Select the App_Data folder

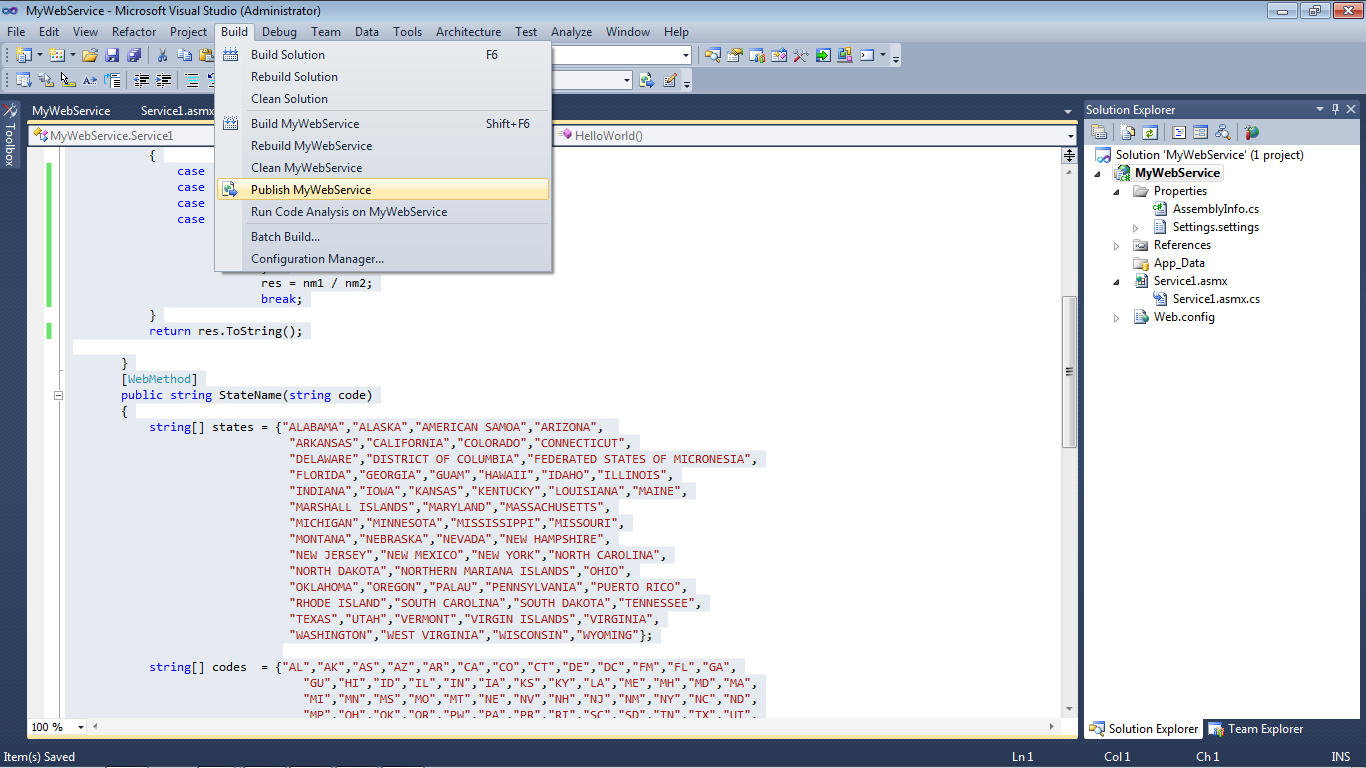click(1178, 263)
